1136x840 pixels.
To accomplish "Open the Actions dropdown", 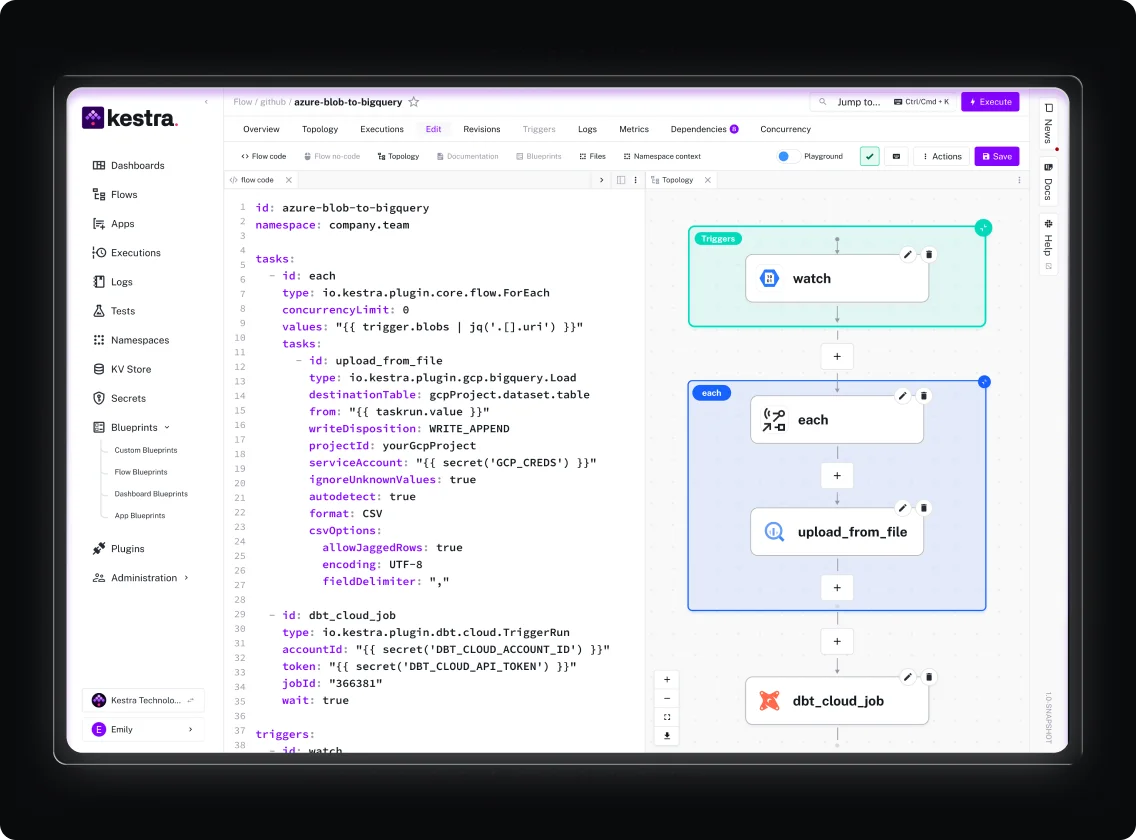I will (x=942, y=156).
